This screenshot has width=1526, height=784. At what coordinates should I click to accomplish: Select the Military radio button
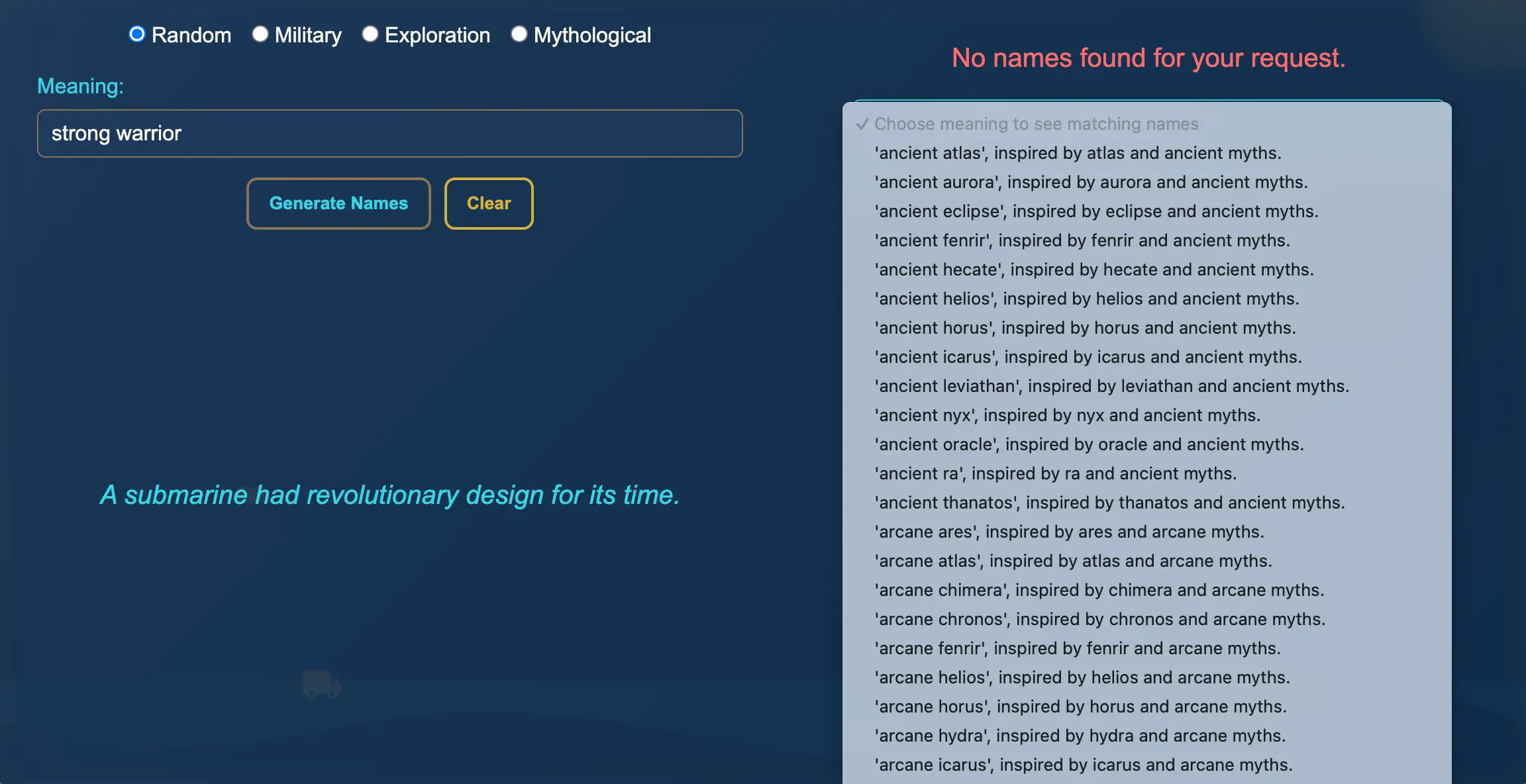(260, 34)
